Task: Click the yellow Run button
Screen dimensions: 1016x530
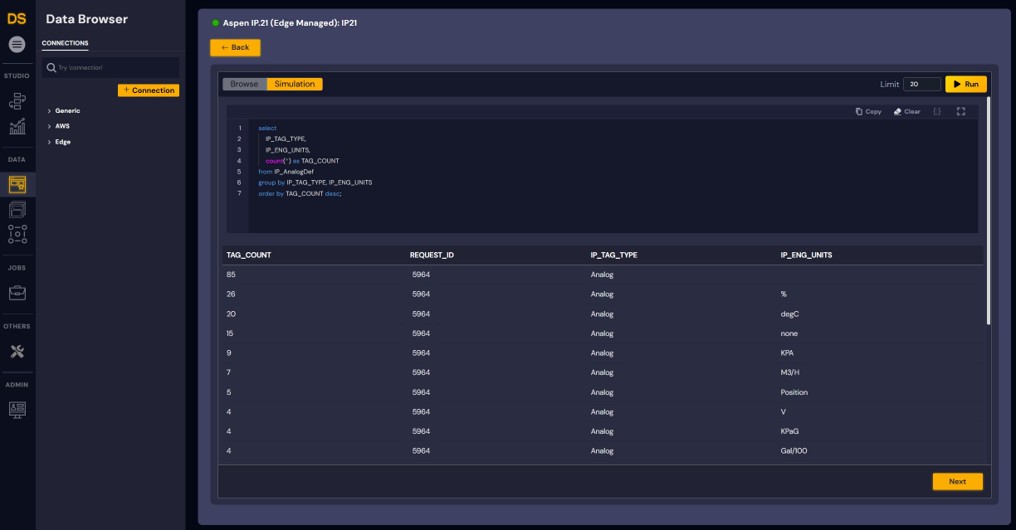Action: click(966, 85)
